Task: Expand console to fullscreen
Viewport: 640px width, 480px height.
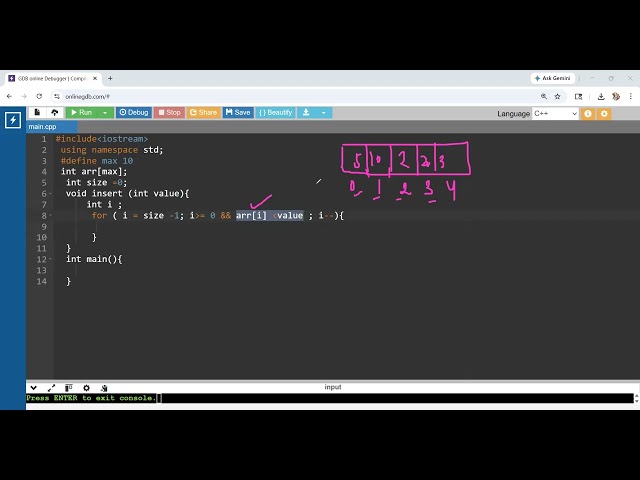Action: 51,387
